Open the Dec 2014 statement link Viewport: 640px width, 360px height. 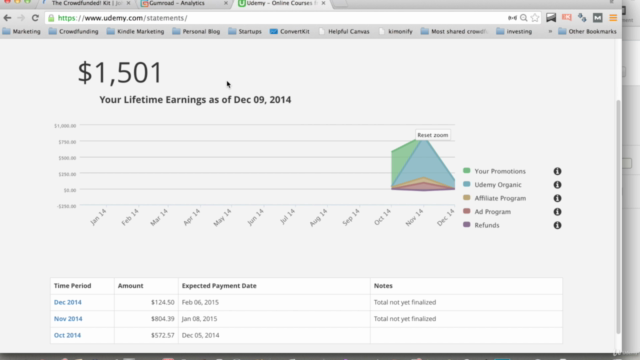tap(68, 302)
